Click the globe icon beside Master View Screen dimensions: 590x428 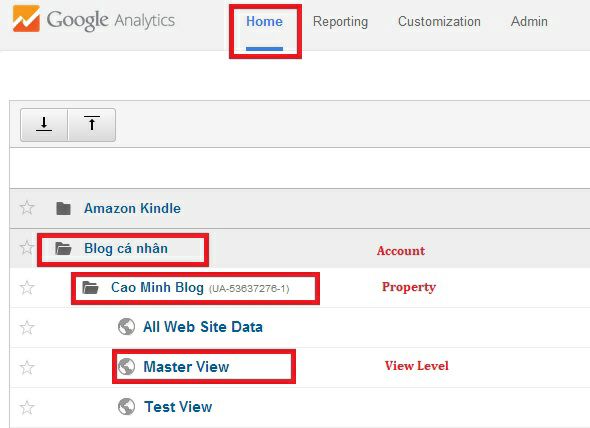click(x=126, y=367)
